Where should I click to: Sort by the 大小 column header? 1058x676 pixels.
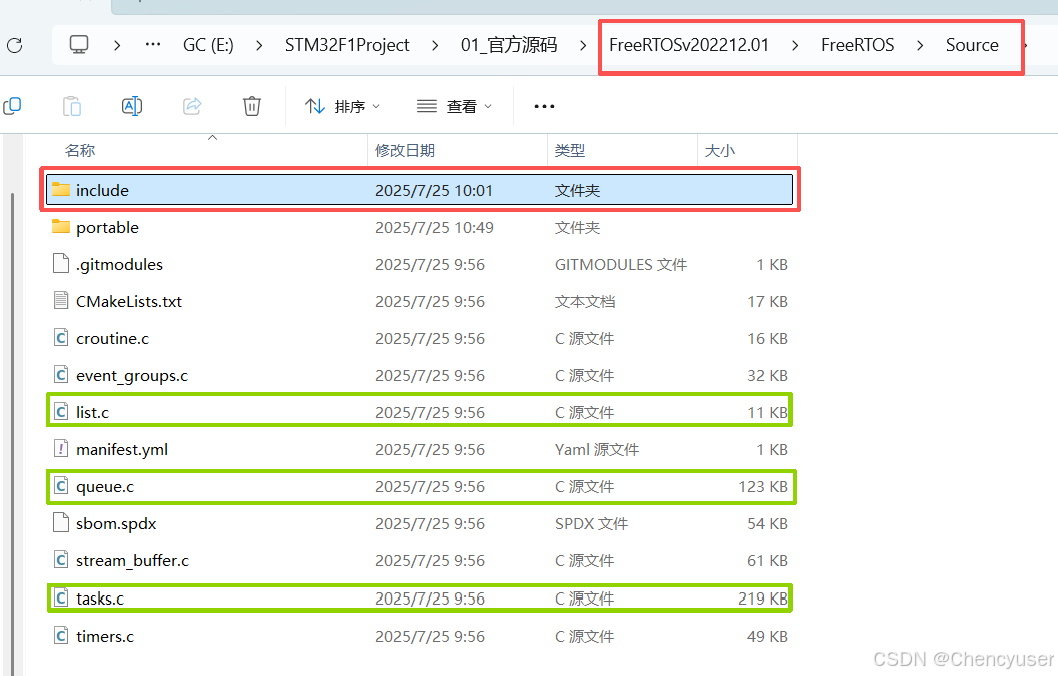tap(719, 150)
